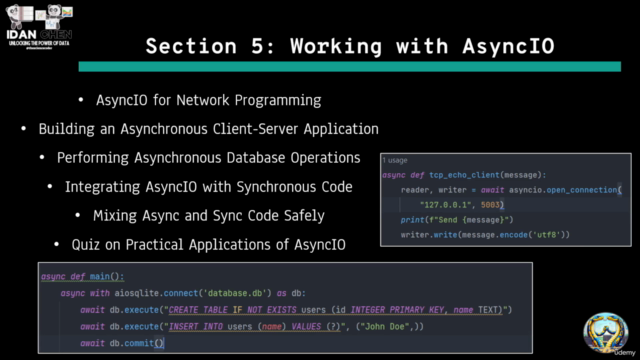Click the 'await db.commit()' line
This screenshot has height=360, width=640.
[122, 343]
